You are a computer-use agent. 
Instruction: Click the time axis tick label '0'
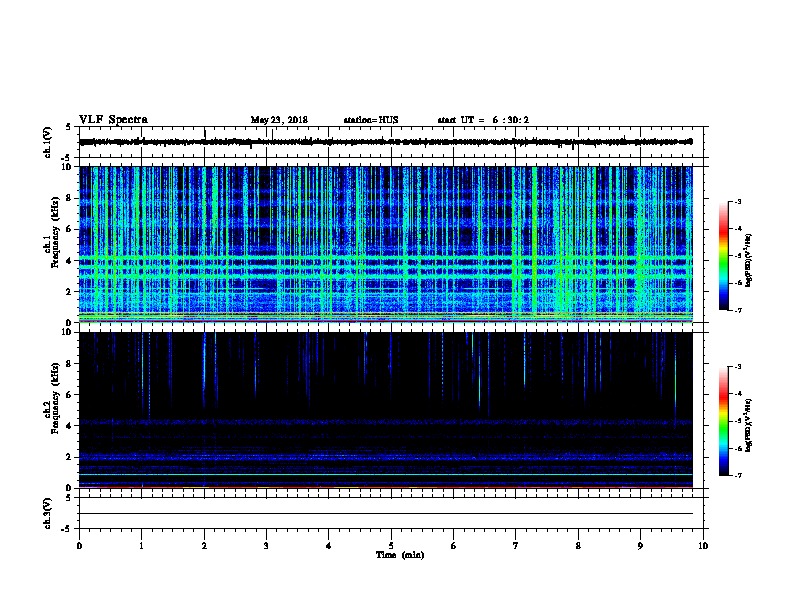[79, 546]
